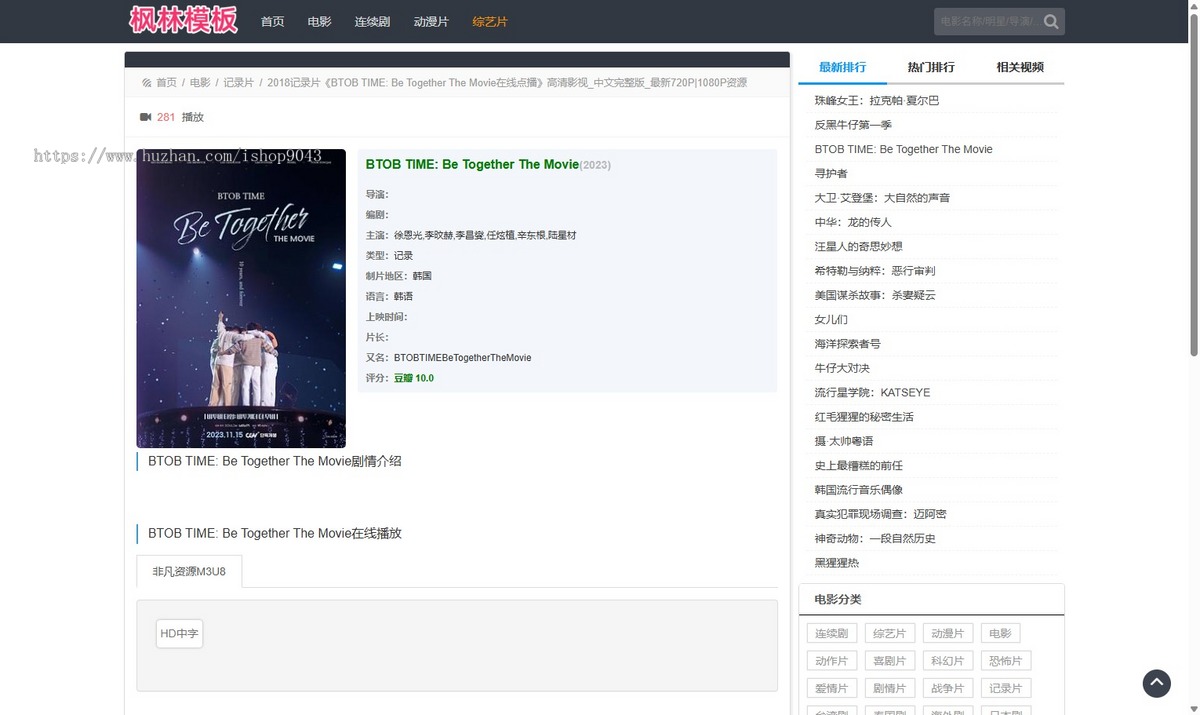Image resolution: width=1200 pixels, height=715 pixels.
Task: Go to 首页 in the breadcrumb
Action: (166, 83)
